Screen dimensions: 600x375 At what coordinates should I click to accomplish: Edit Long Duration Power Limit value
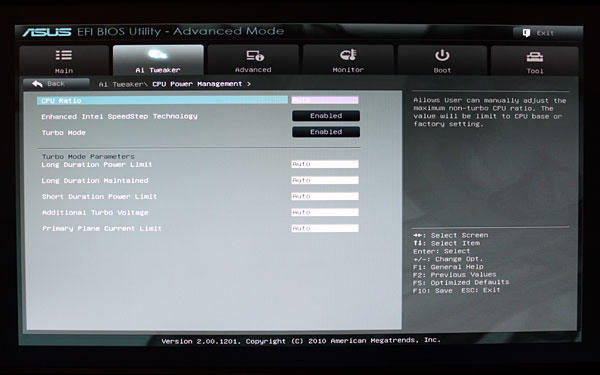[325, 164]
